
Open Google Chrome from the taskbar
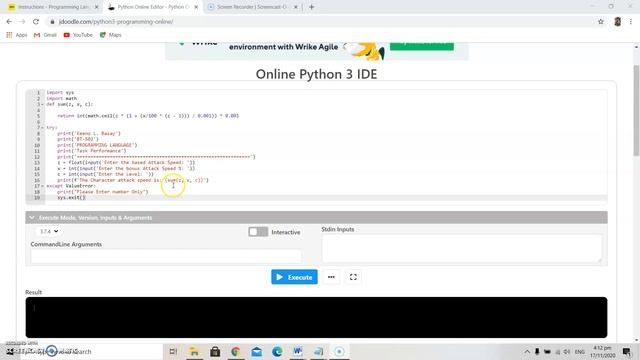(236, 351)
